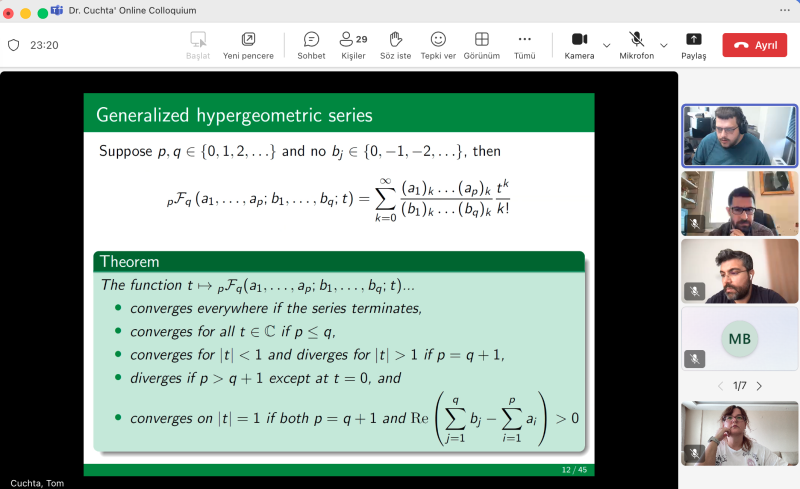Select the MB participant tile

pos(739,339)
